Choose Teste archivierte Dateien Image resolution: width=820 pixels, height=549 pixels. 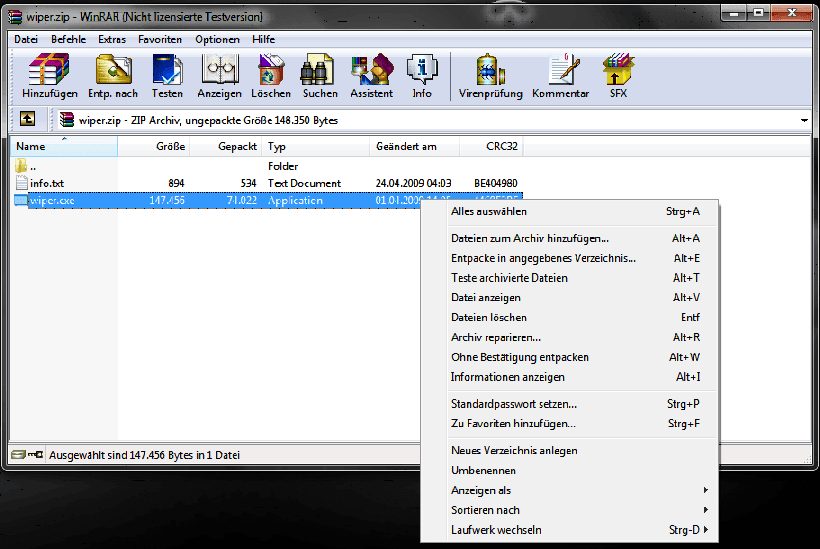click(x=570, y=278)
